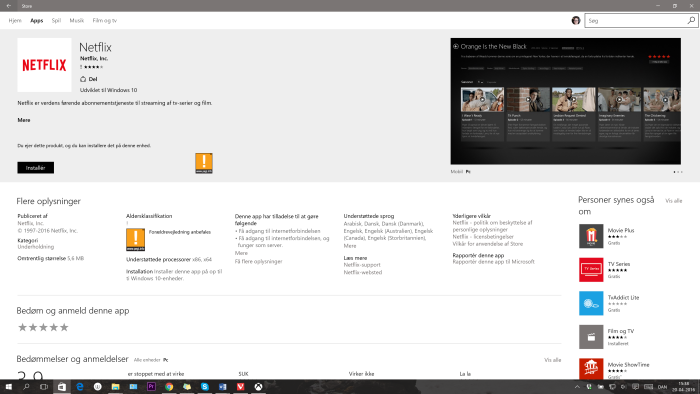Select Apps tab
The width and height of the screenshot is (700, 394).
click(37, 21)
